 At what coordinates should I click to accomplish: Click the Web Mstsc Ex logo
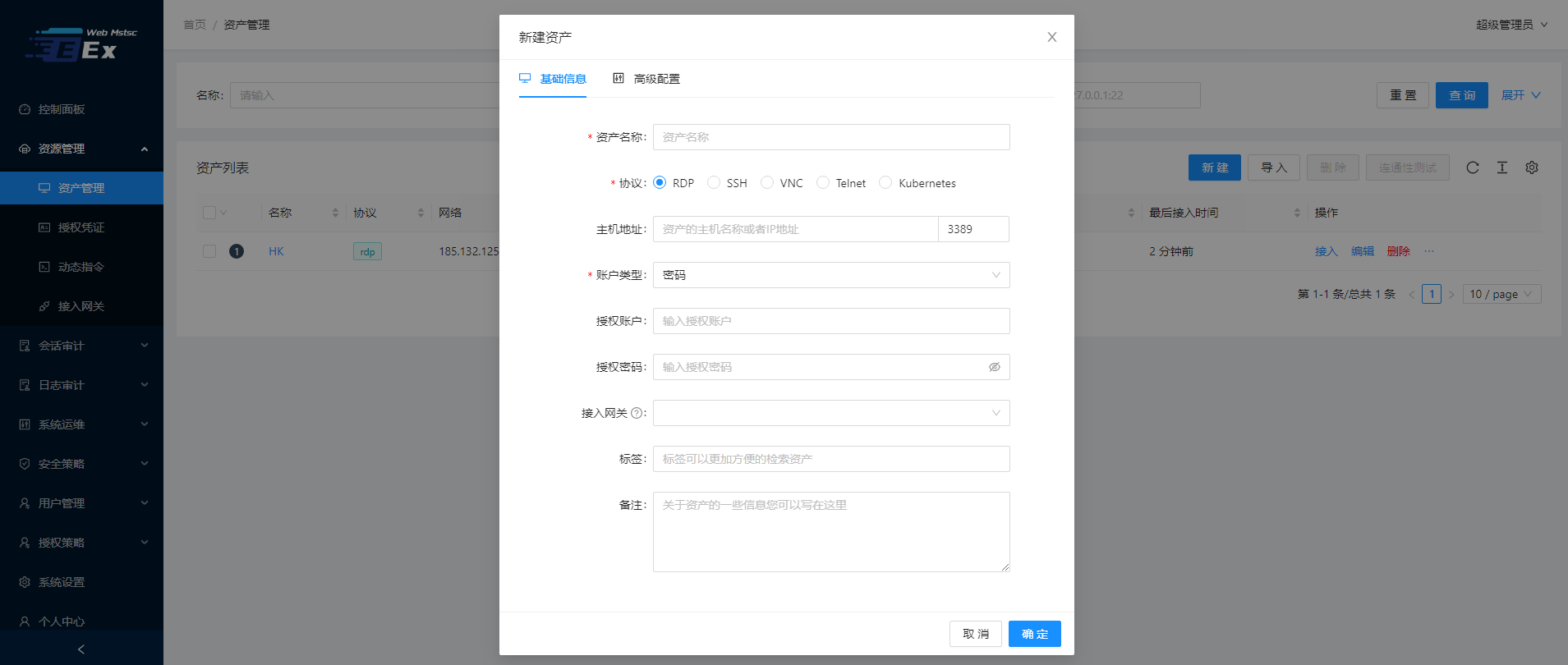(81, 46)
